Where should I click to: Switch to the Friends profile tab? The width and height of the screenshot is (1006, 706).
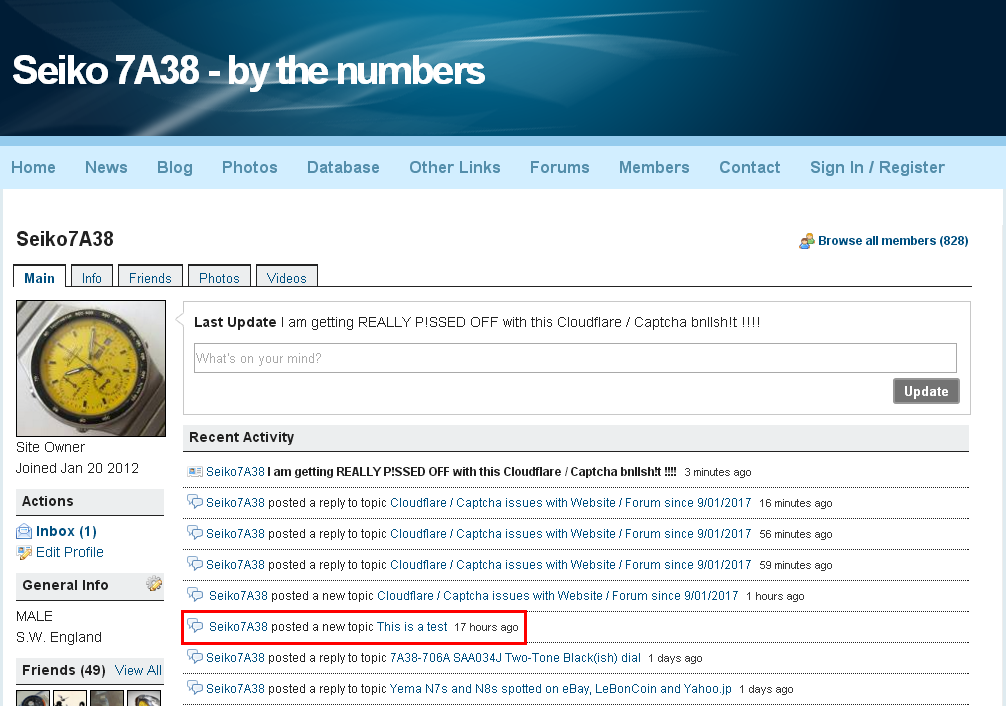(150, 278)
